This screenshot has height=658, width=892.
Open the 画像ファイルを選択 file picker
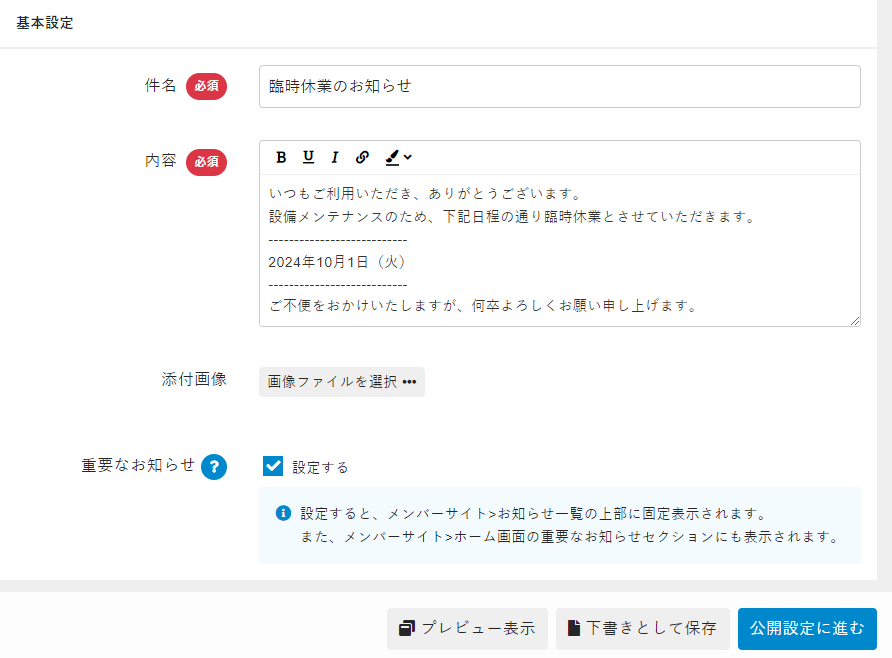341,382
